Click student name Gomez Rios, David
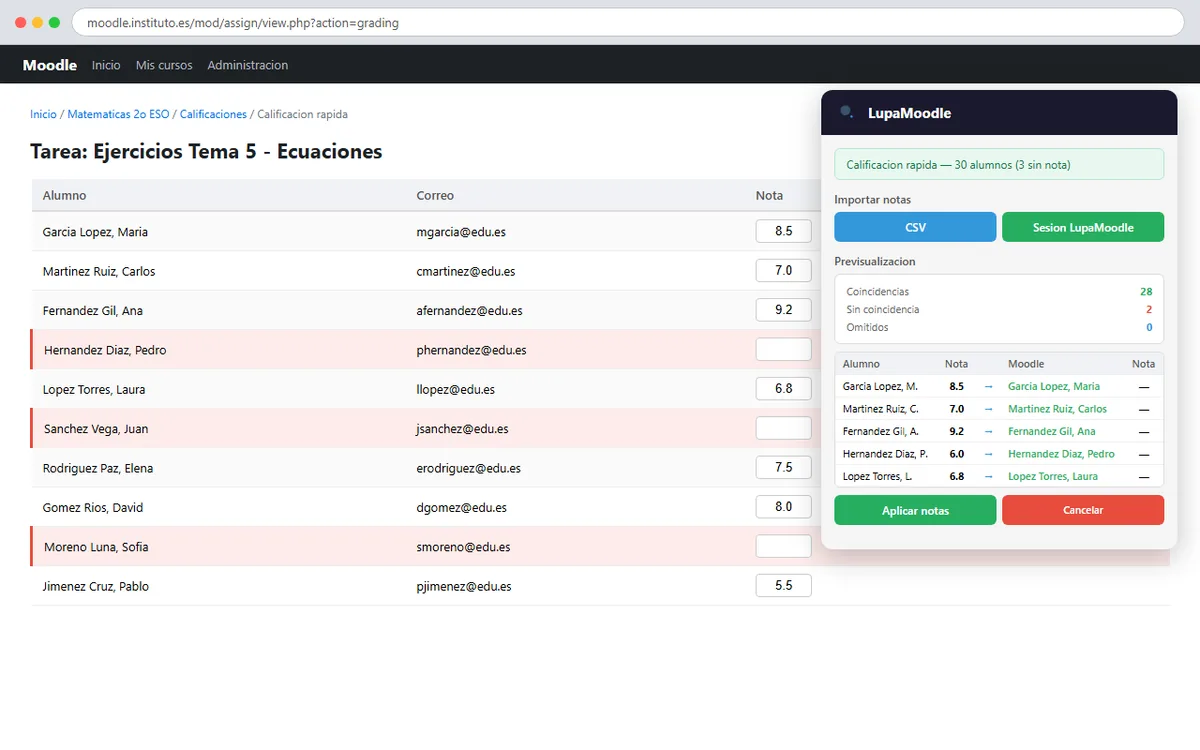Viewport: 1200px width, 750px height. 93,508
